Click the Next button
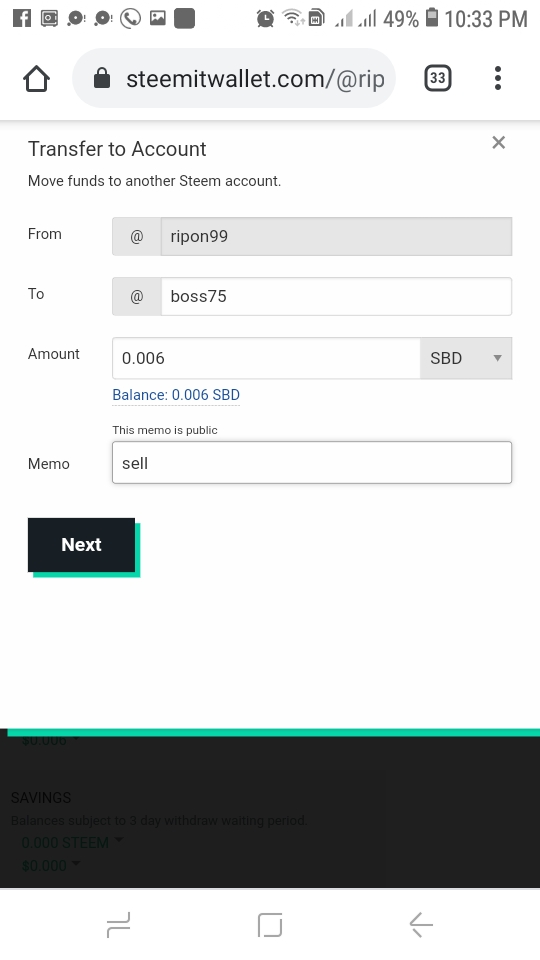This screenshot has width=540, height=960. coord(81,545)
